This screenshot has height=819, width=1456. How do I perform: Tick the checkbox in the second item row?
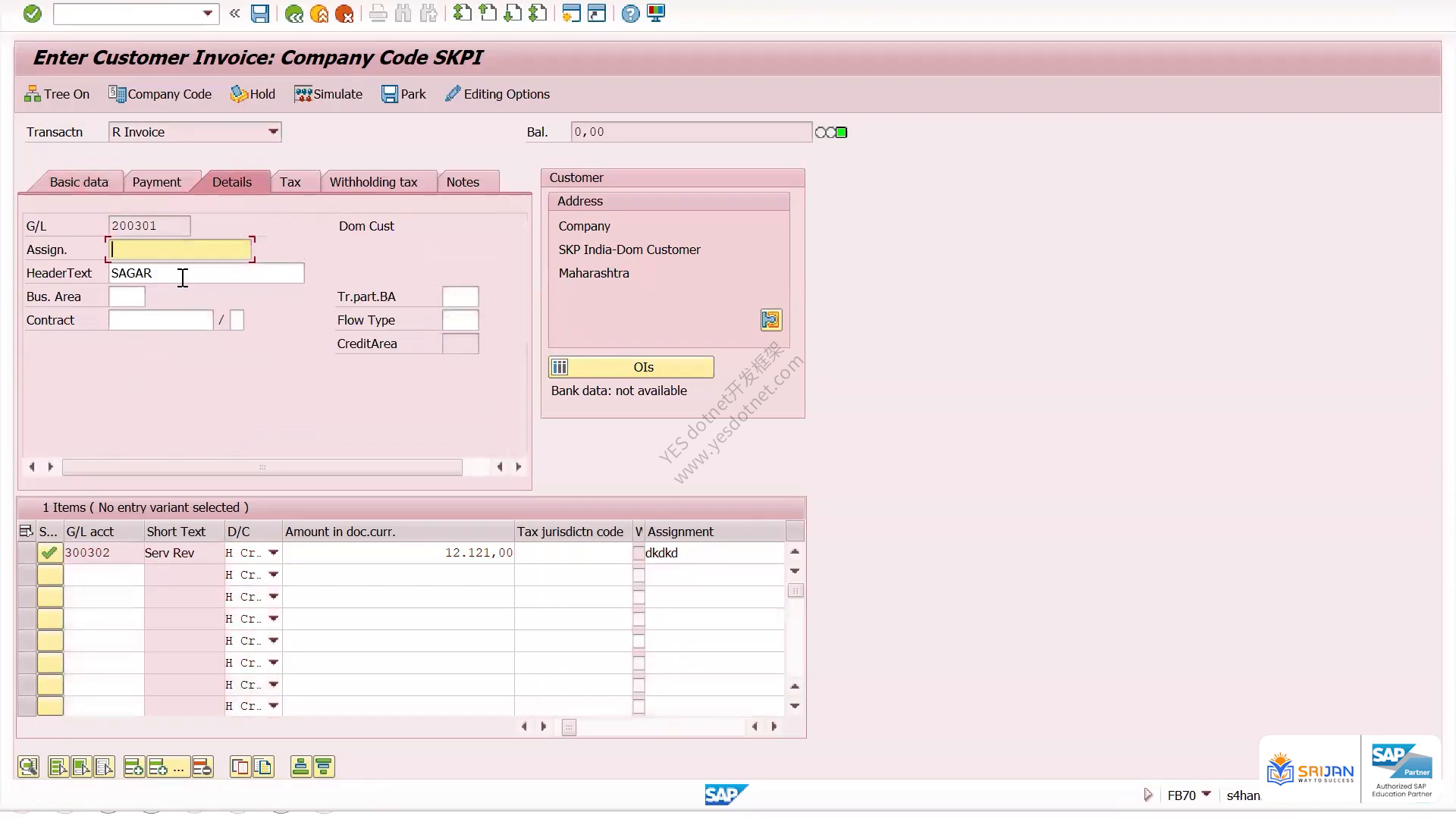click(x=639, y=576)
